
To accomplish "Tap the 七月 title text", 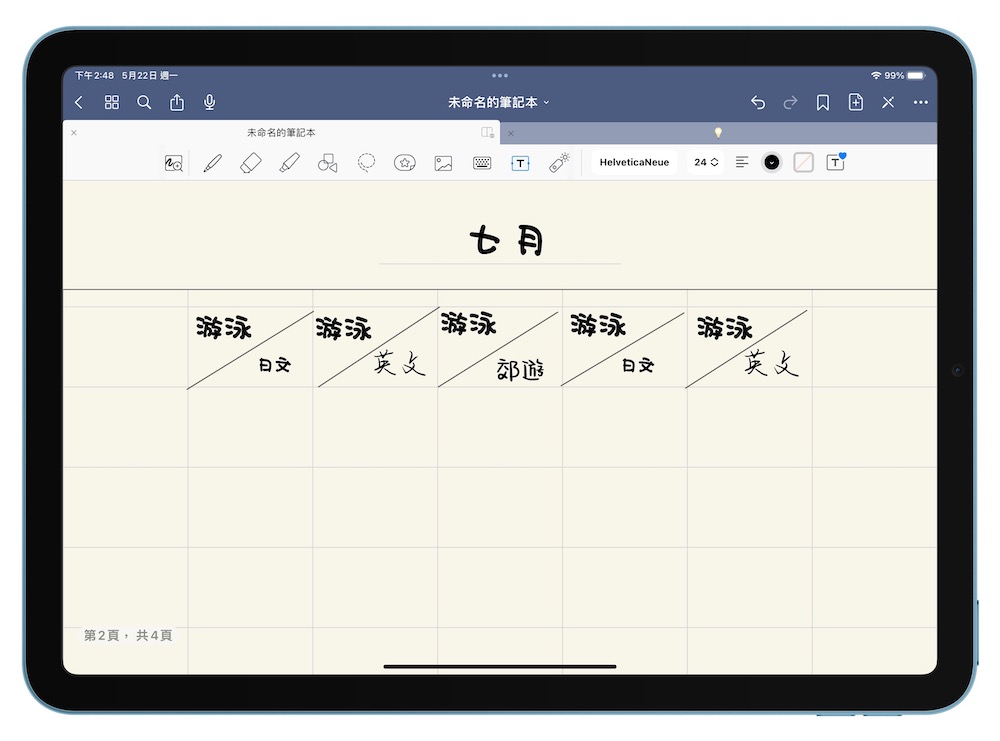I will click(x=506, y=240).
